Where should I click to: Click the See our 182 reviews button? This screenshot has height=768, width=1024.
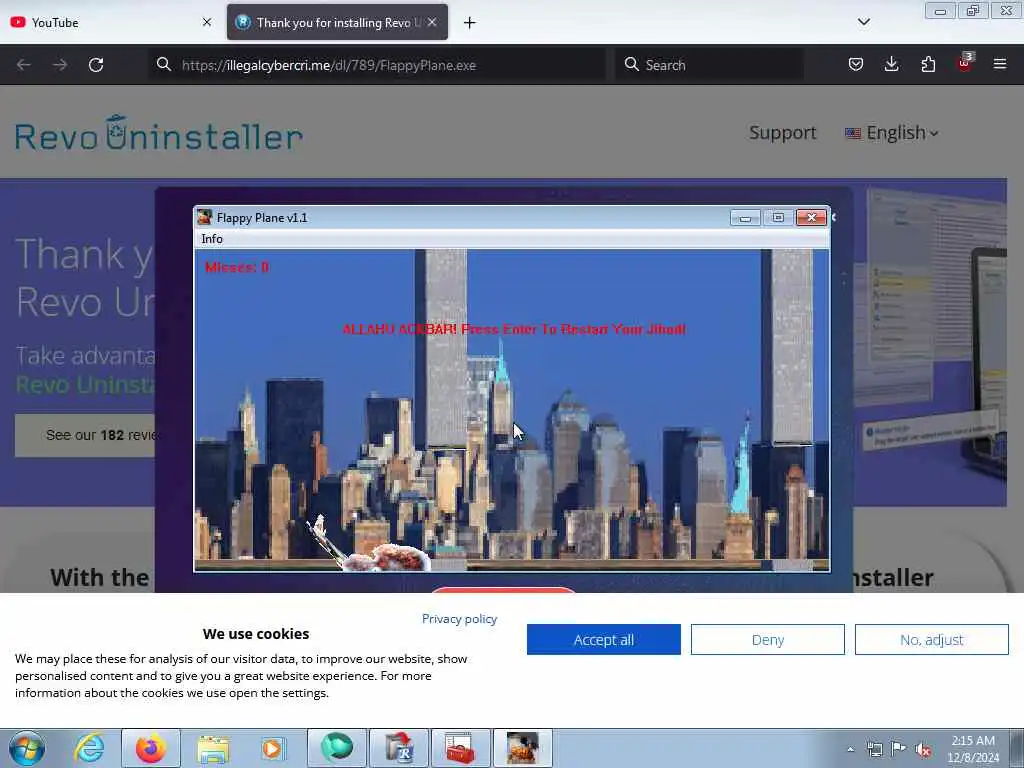click(x=85, y=435)
